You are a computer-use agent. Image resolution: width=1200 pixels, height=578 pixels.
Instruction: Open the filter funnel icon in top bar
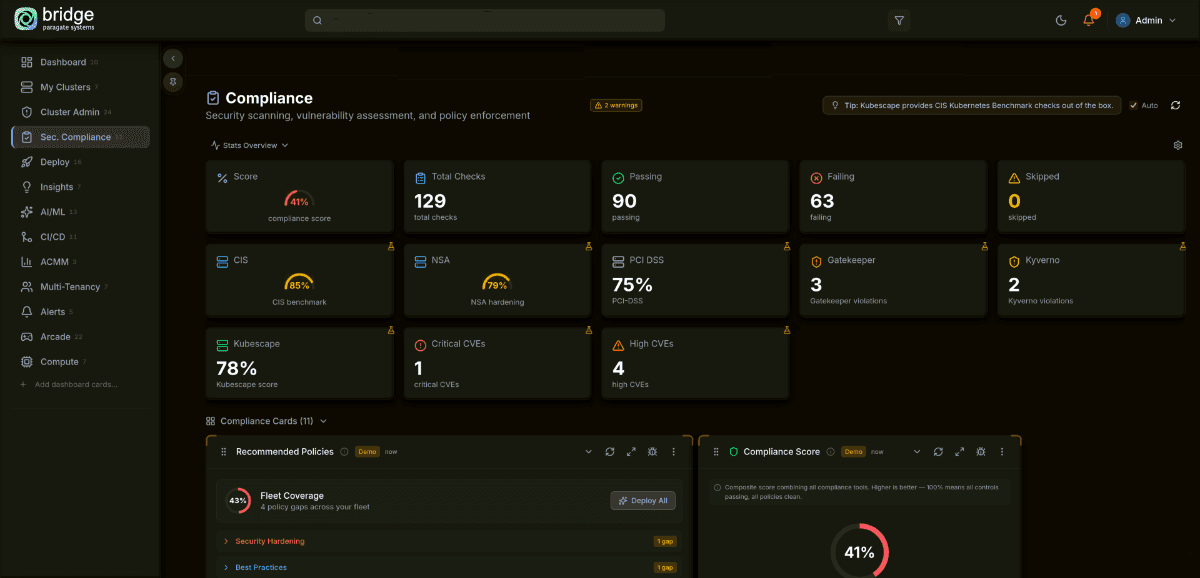(x=899, y=20)
